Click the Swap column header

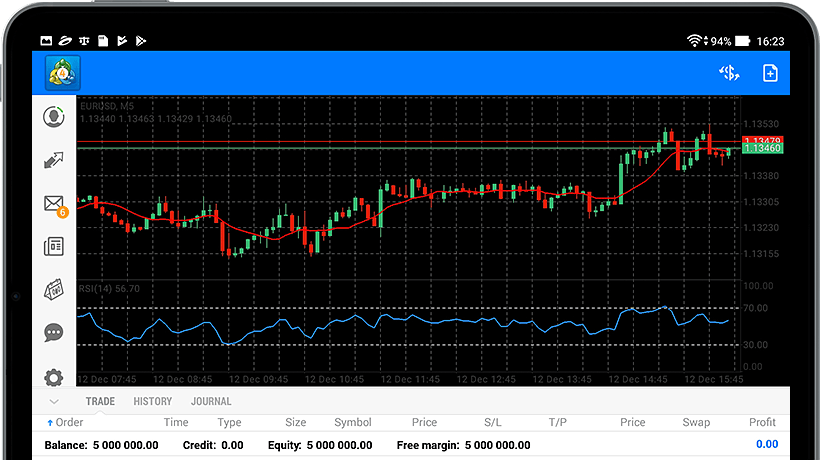[696, 422]
